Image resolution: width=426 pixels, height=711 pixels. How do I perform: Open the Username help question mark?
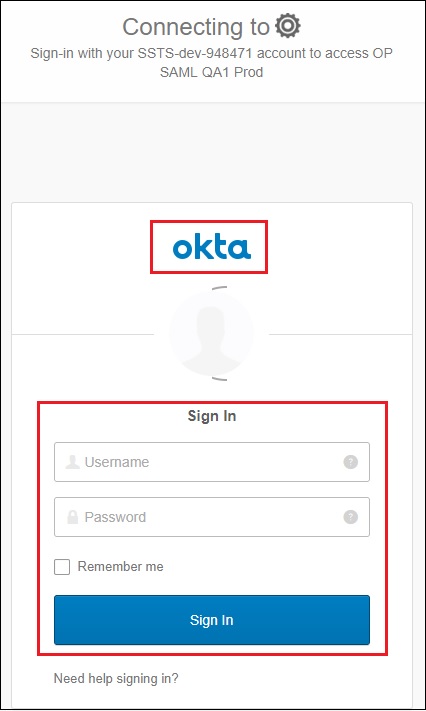coord(350,462)
